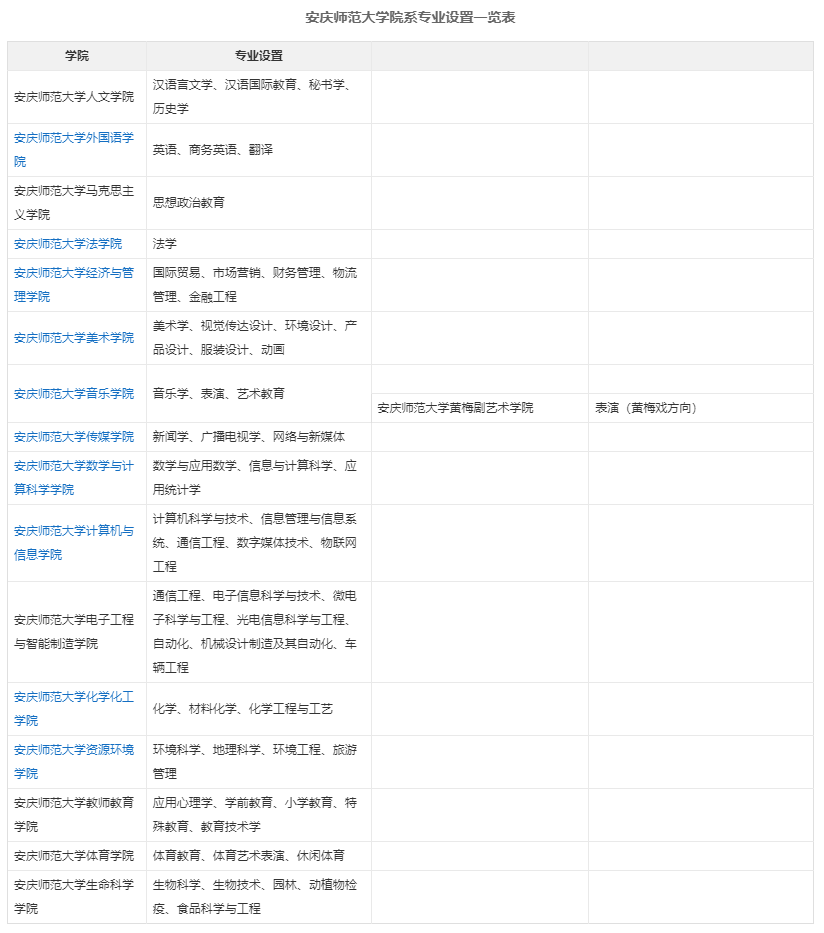Click the page title 安庆师范大学院系专业设置一览表
Viewport: 824px width, 933px height.
[411, 17]
